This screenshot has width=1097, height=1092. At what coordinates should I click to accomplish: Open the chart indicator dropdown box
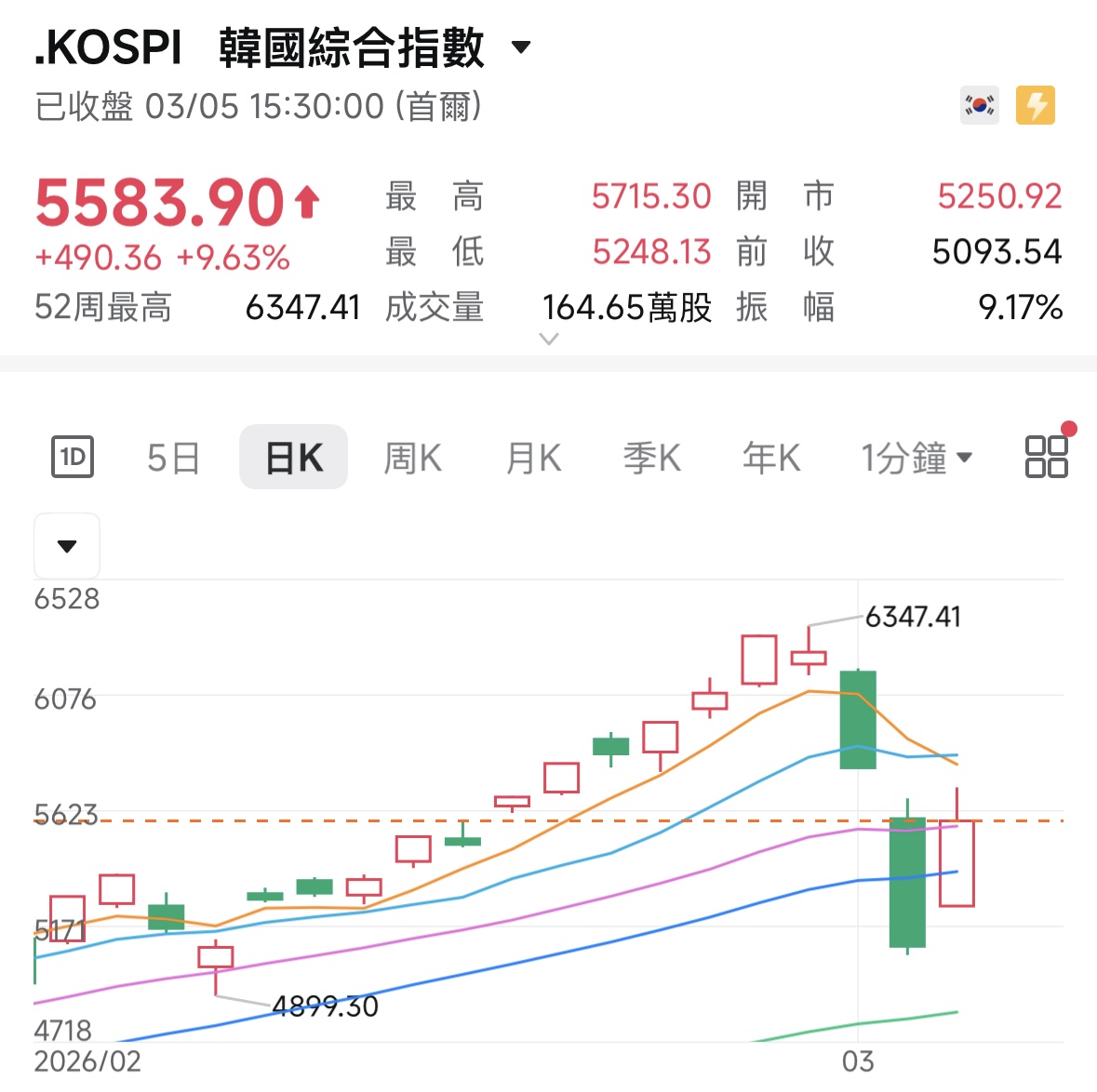67,546
